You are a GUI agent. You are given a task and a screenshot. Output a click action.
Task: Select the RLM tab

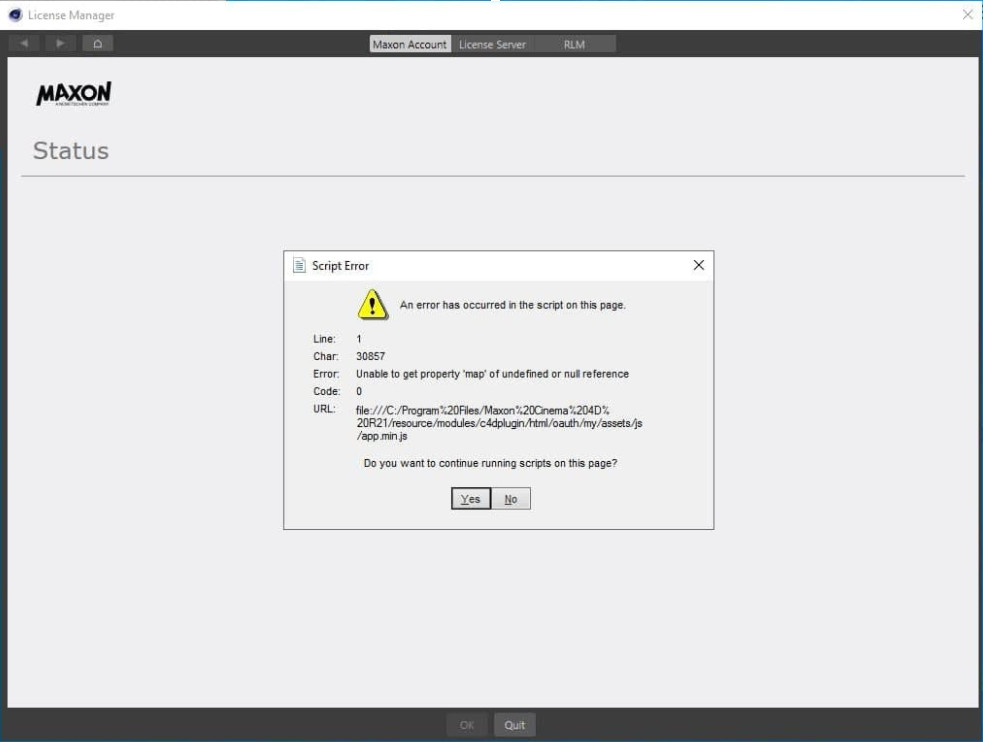pos(574,44)
